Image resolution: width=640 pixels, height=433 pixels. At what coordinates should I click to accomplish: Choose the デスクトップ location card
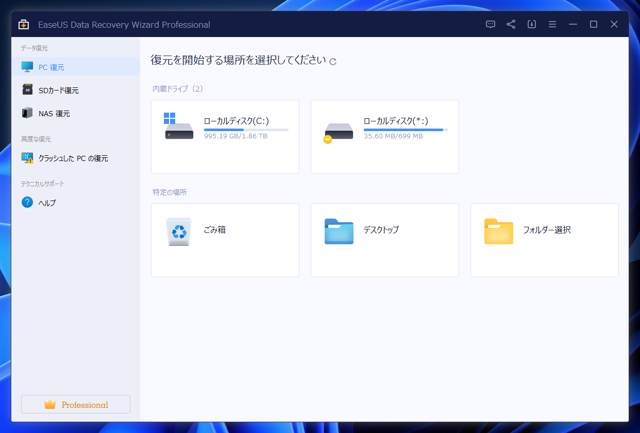[384, 240]
